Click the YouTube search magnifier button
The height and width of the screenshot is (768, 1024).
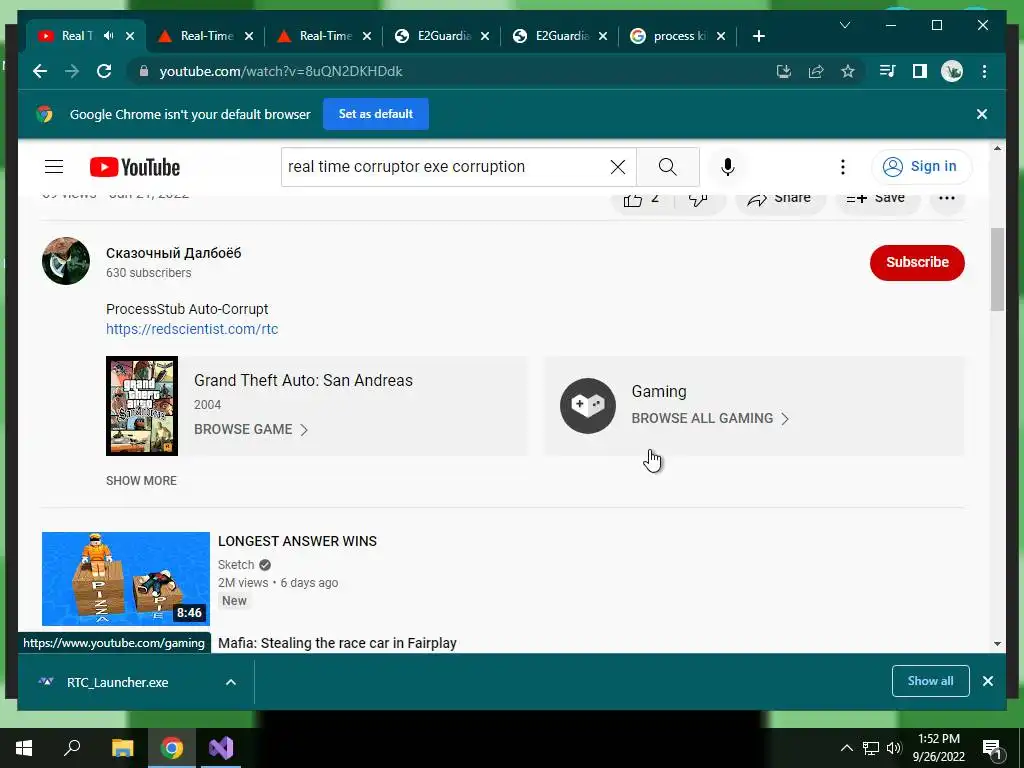(x=667, y=167)
